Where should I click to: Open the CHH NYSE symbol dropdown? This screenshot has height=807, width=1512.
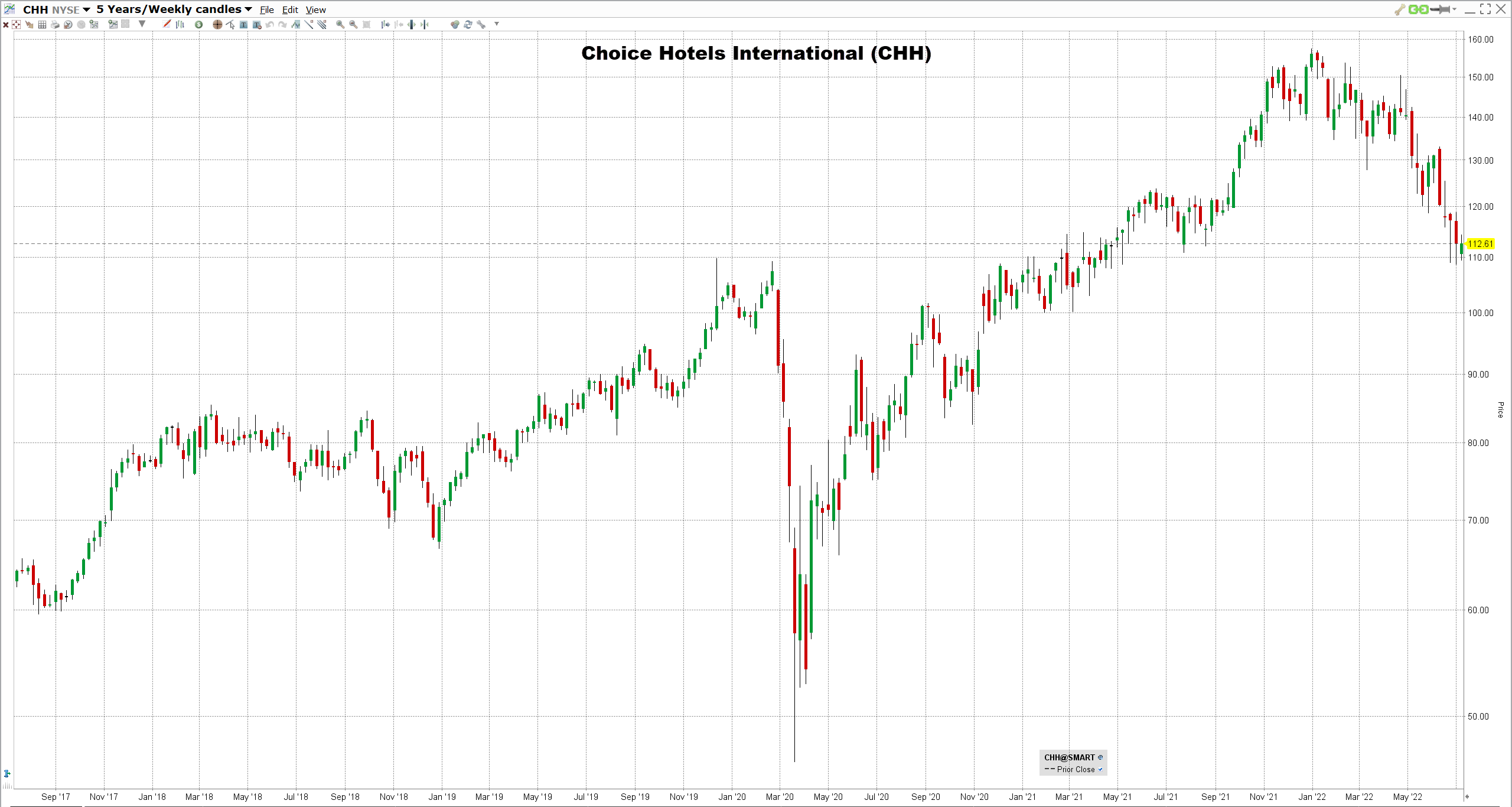tap(57, 9)
